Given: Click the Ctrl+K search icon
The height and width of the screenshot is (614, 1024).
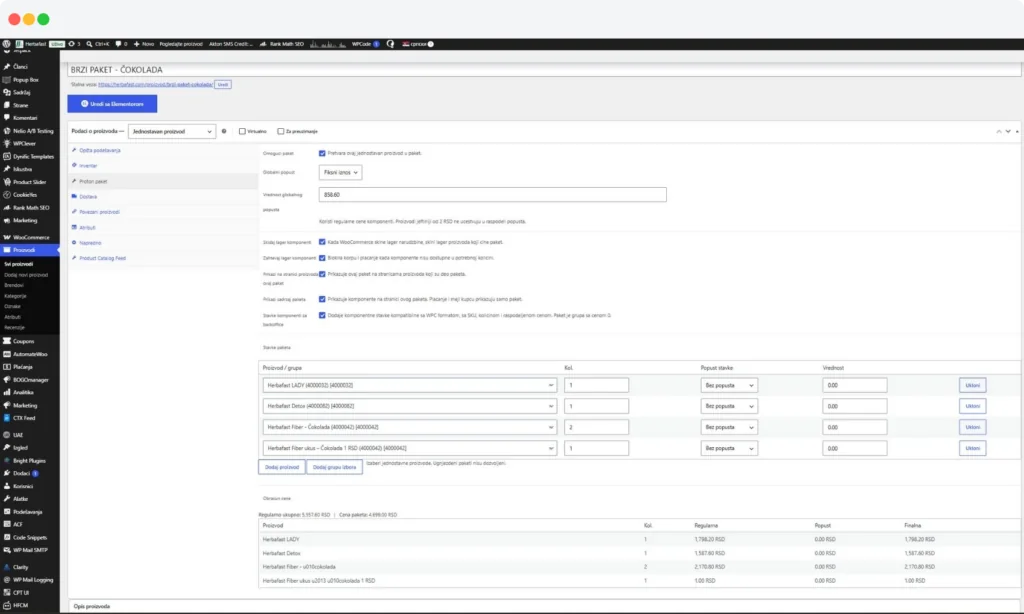Looking at the screenshot, I should point(89,44).
